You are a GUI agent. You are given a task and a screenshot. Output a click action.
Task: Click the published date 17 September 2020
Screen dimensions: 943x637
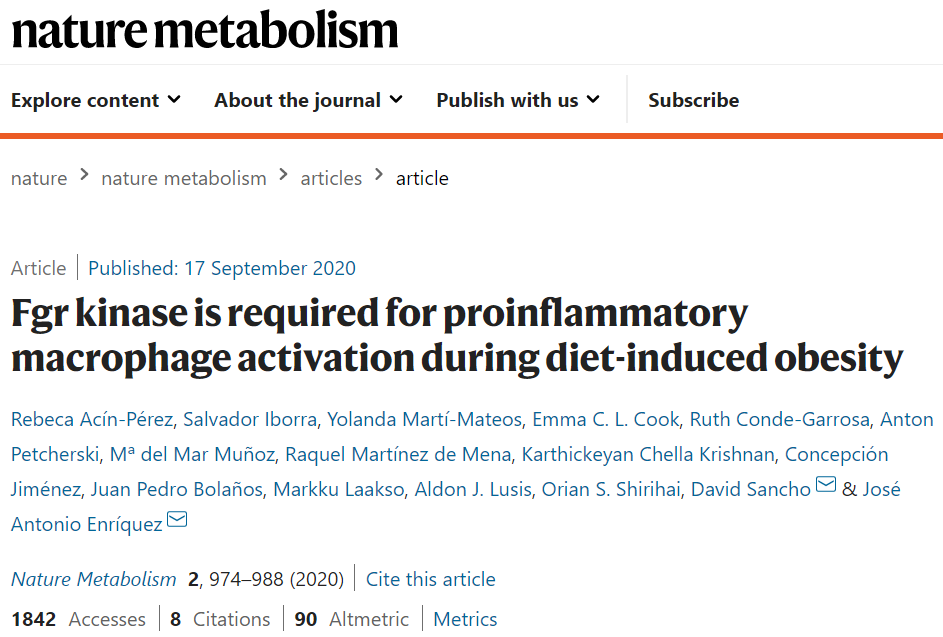tap(222, 268)
